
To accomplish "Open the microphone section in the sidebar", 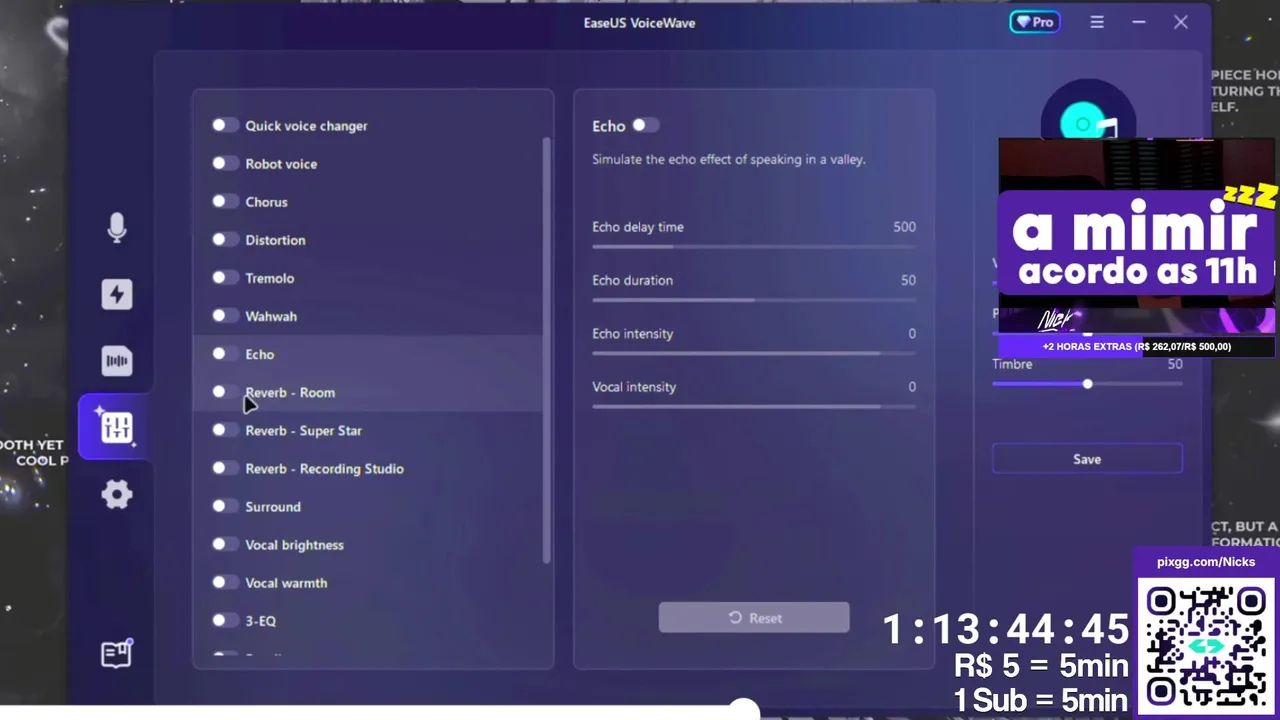I will pyautogui.click(x=117, y=228).
